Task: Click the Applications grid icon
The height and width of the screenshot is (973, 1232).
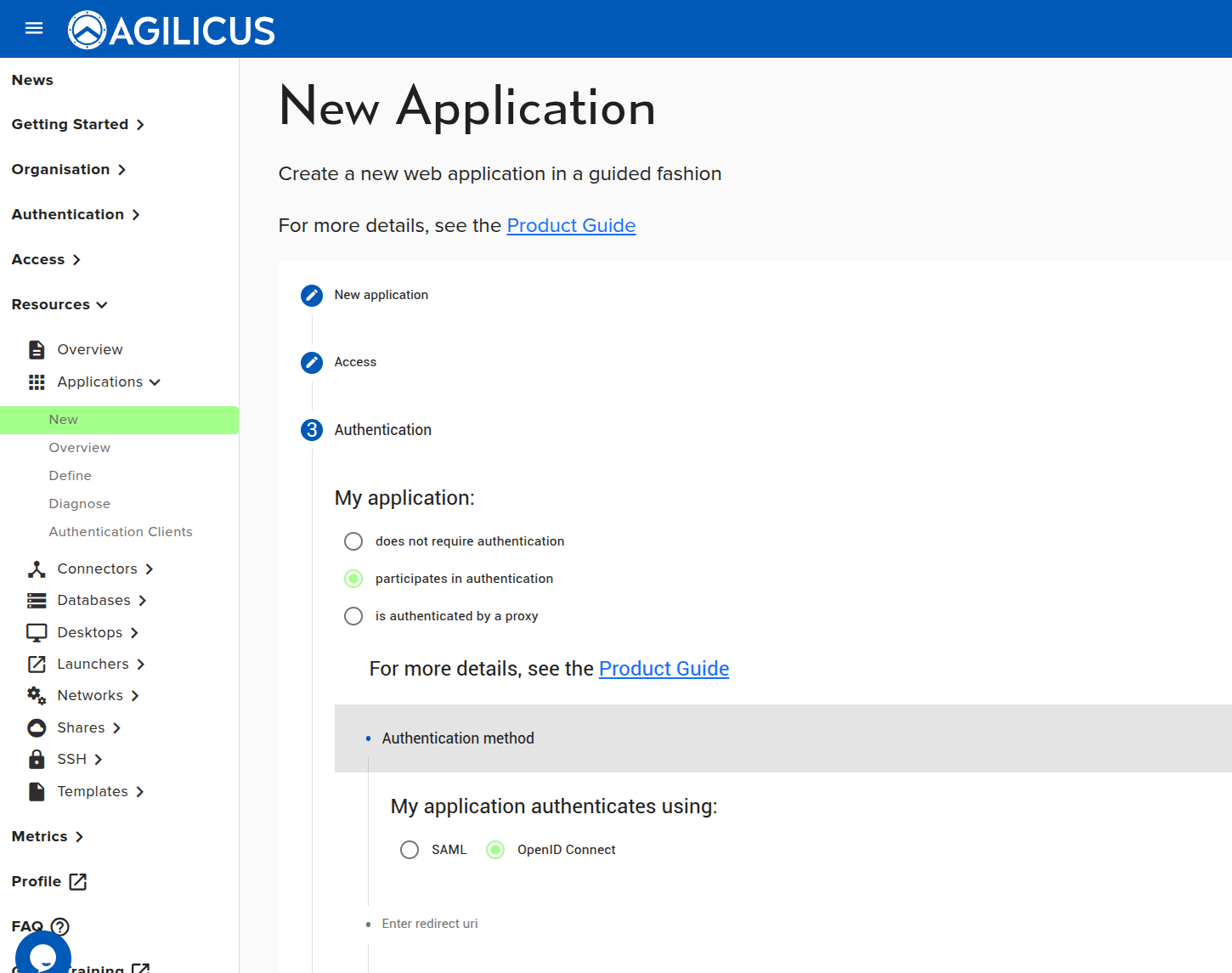Action: click(x=37, y=382)
